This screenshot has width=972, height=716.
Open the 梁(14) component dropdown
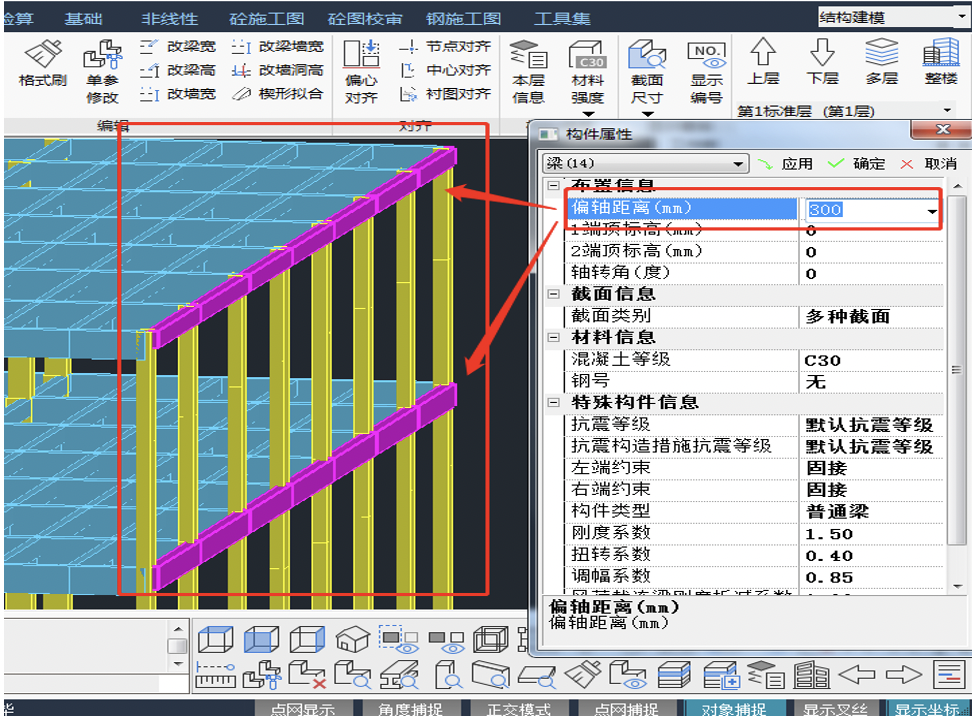(643, 163)
